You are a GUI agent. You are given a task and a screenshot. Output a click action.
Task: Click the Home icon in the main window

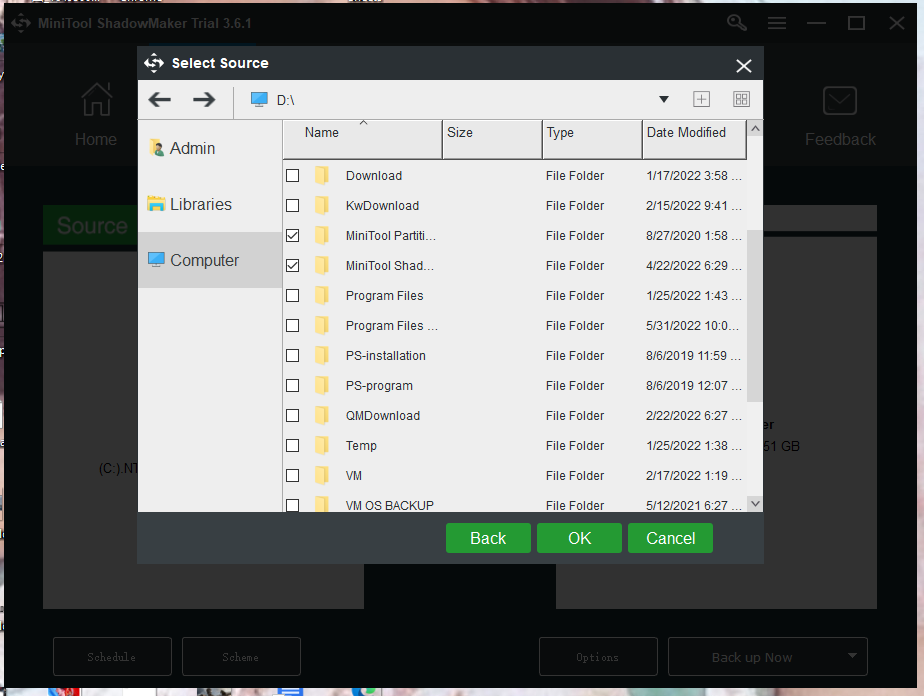(x=96, y=99)
